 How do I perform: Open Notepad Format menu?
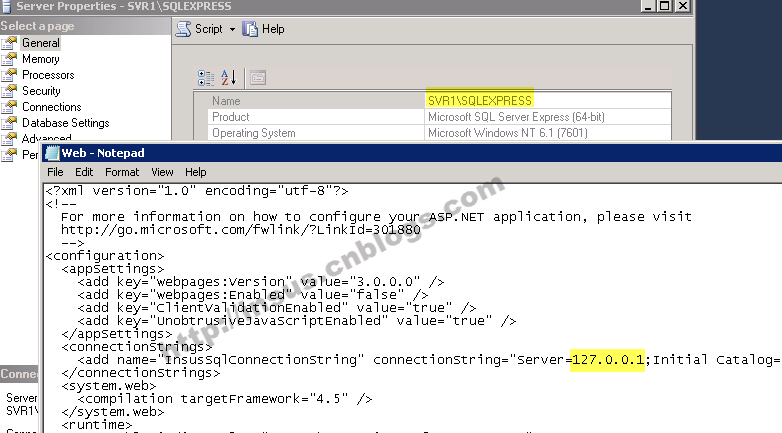[122, 172]
